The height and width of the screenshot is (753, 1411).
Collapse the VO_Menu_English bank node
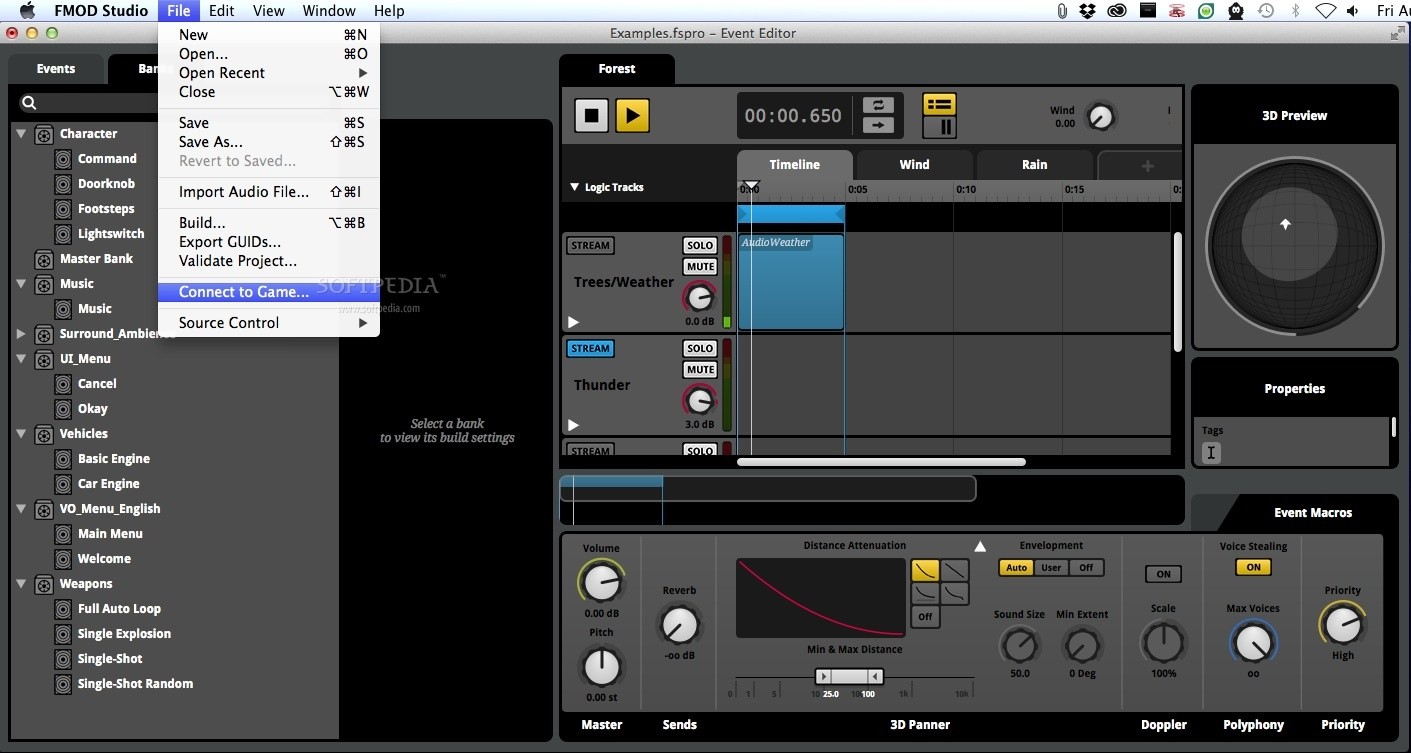click(x=21, y=508)
